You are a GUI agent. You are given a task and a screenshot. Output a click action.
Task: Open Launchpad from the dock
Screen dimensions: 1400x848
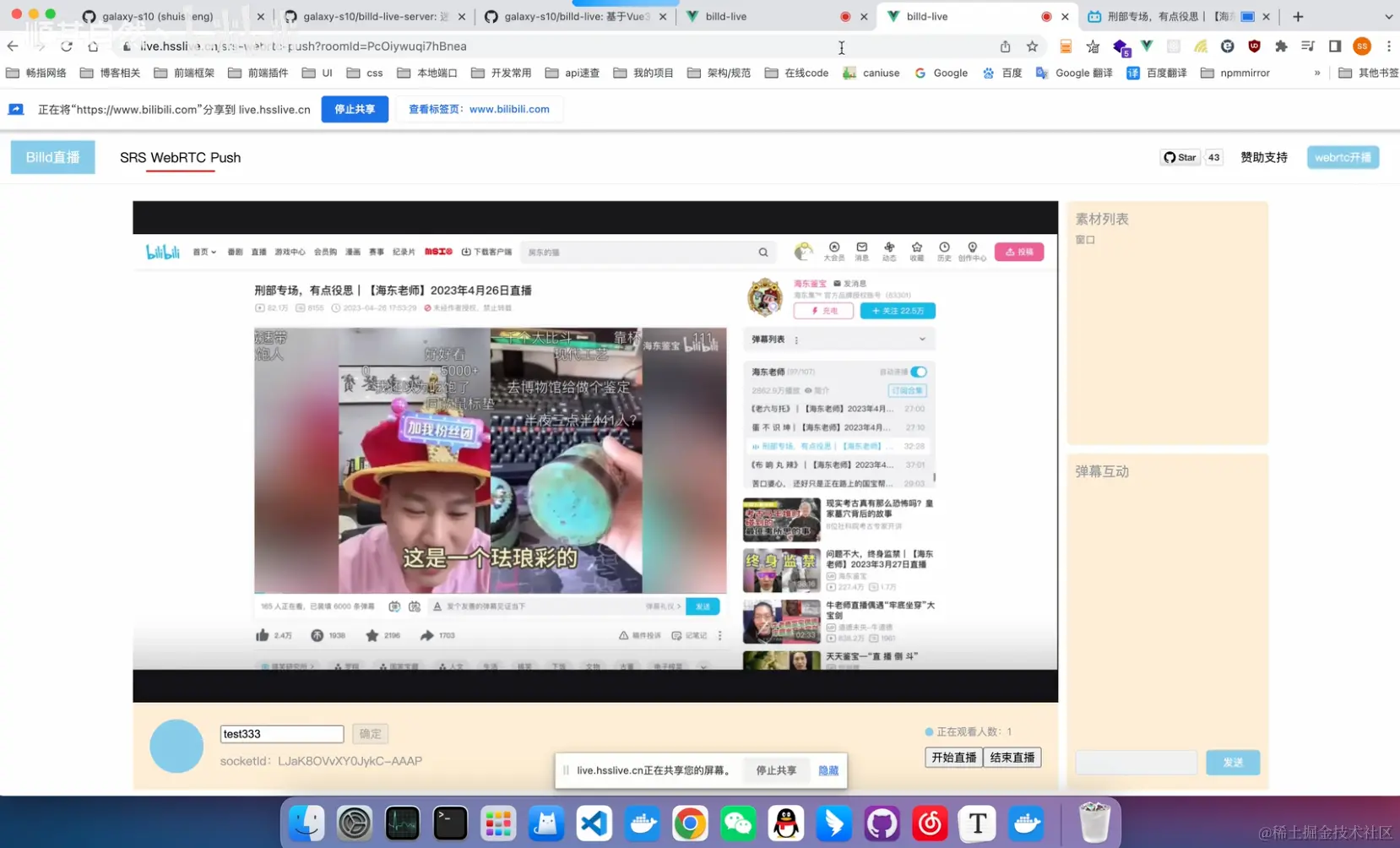[498, 823]
